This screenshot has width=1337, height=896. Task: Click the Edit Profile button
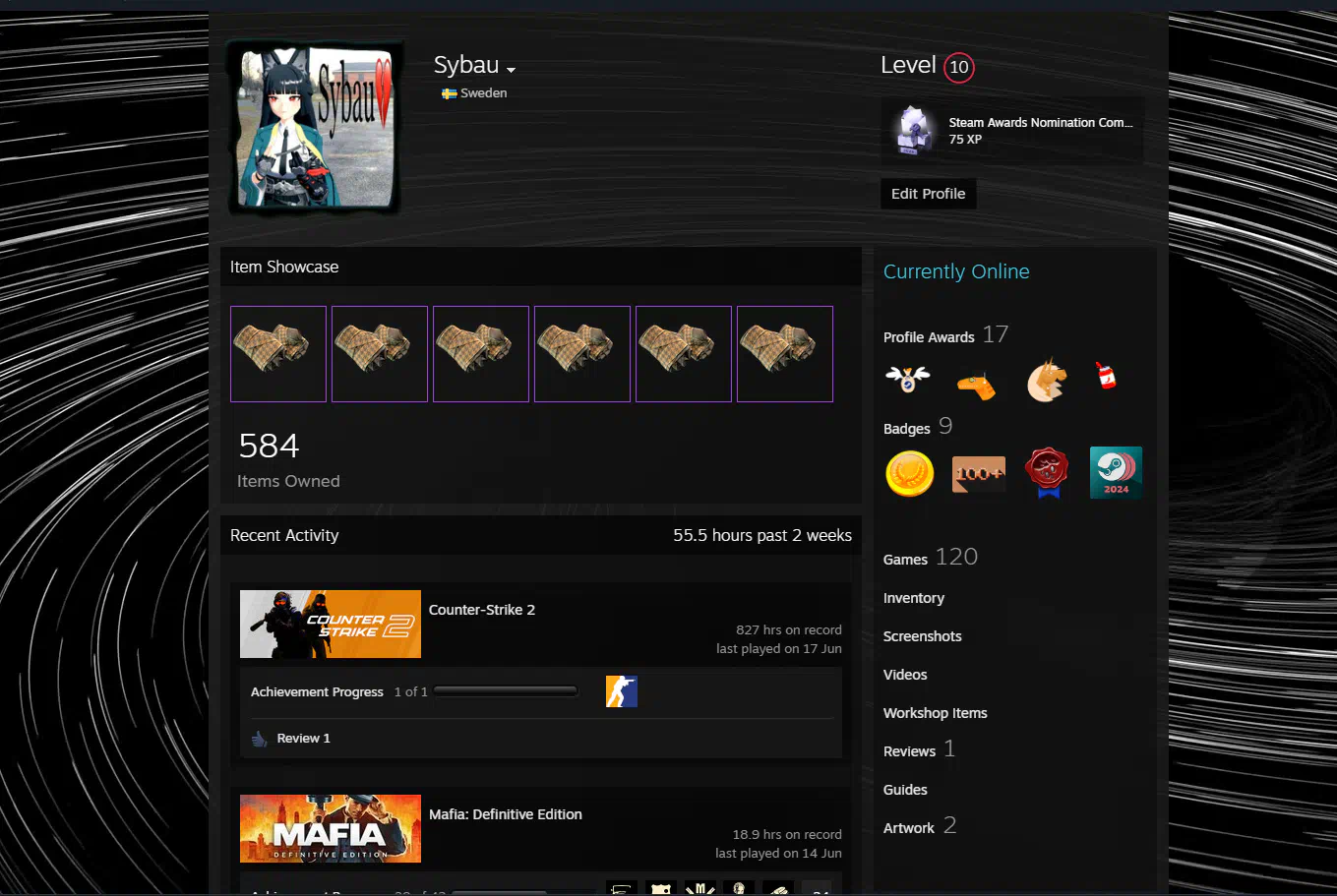point(929,194)
